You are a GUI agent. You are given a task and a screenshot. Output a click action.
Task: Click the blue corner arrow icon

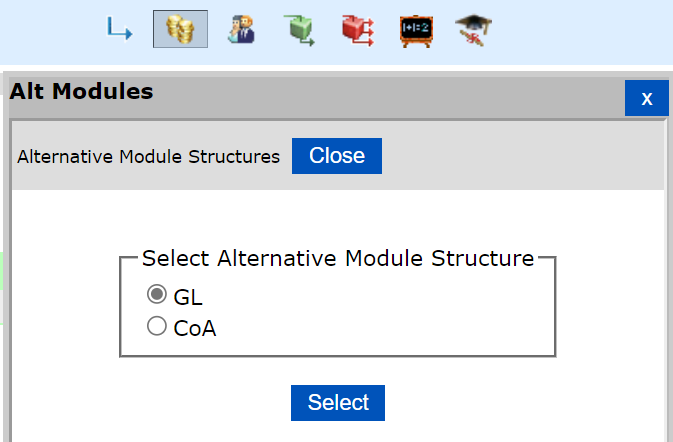pos(120,30)
